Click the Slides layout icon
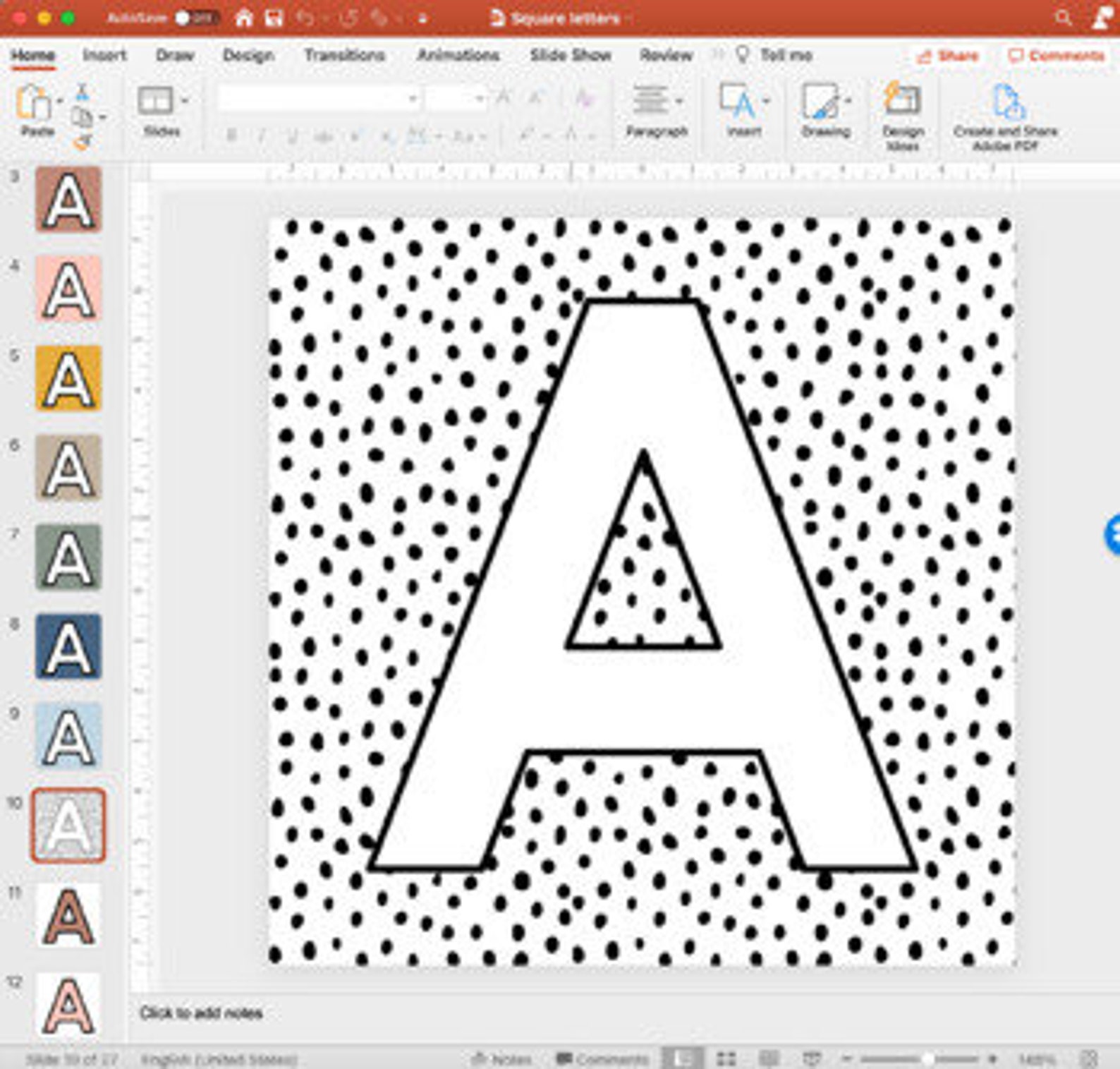This screenshot has height=1069, width=1120. pyautogui.click(x=154, y=100)
